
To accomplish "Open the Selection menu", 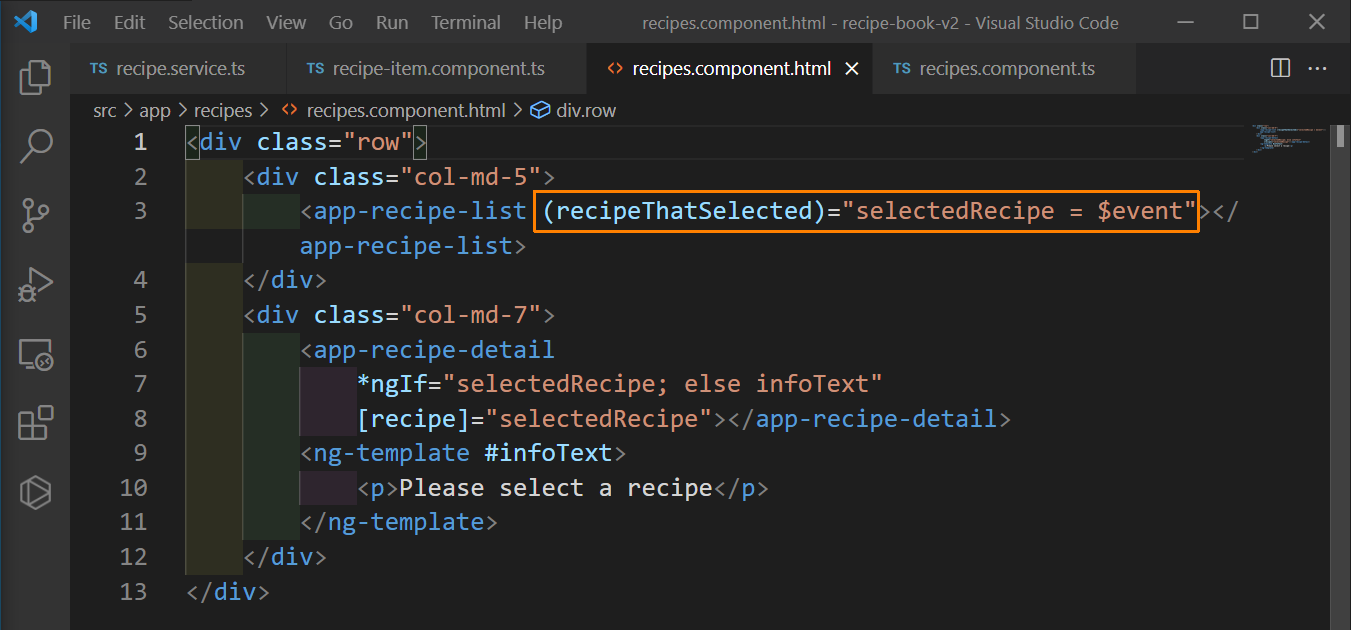I will point(205,22).
